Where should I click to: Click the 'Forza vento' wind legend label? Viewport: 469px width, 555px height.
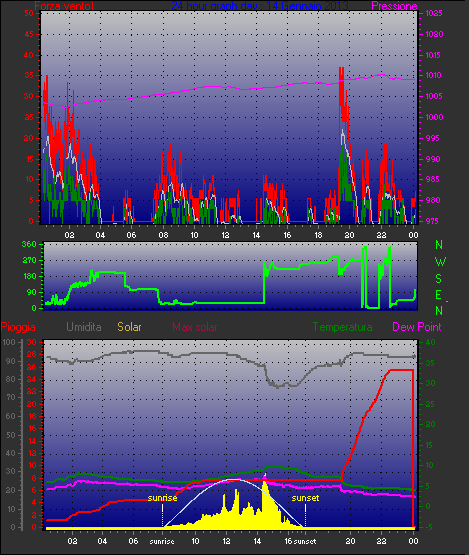pos(64,6)
